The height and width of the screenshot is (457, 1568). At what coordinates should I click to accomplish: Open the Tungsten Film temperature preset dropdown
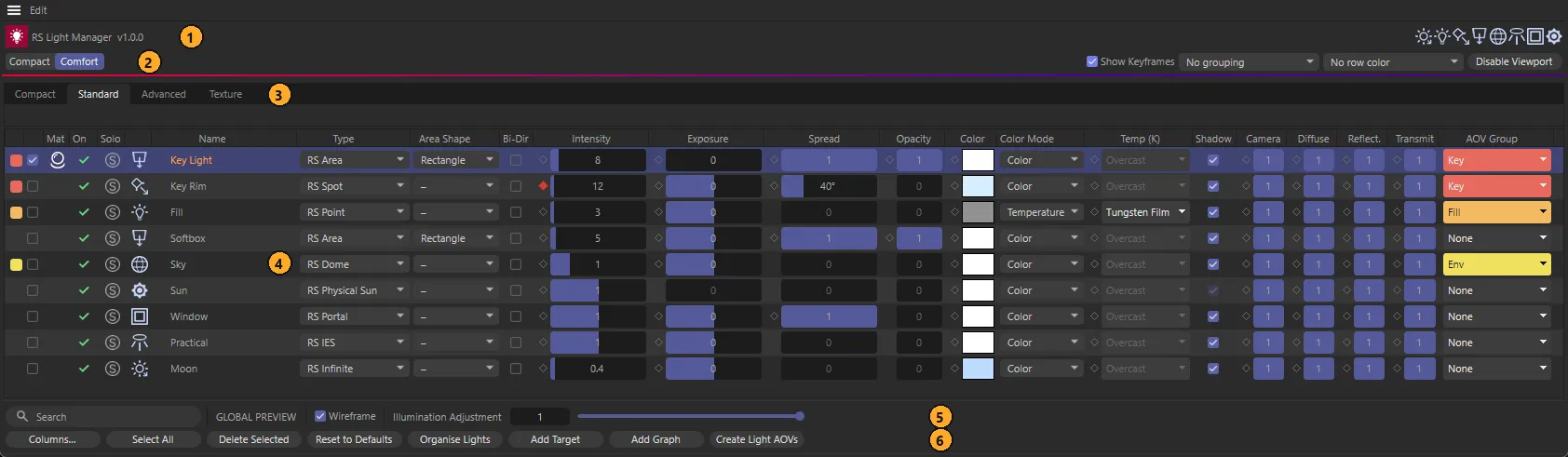1145,212
